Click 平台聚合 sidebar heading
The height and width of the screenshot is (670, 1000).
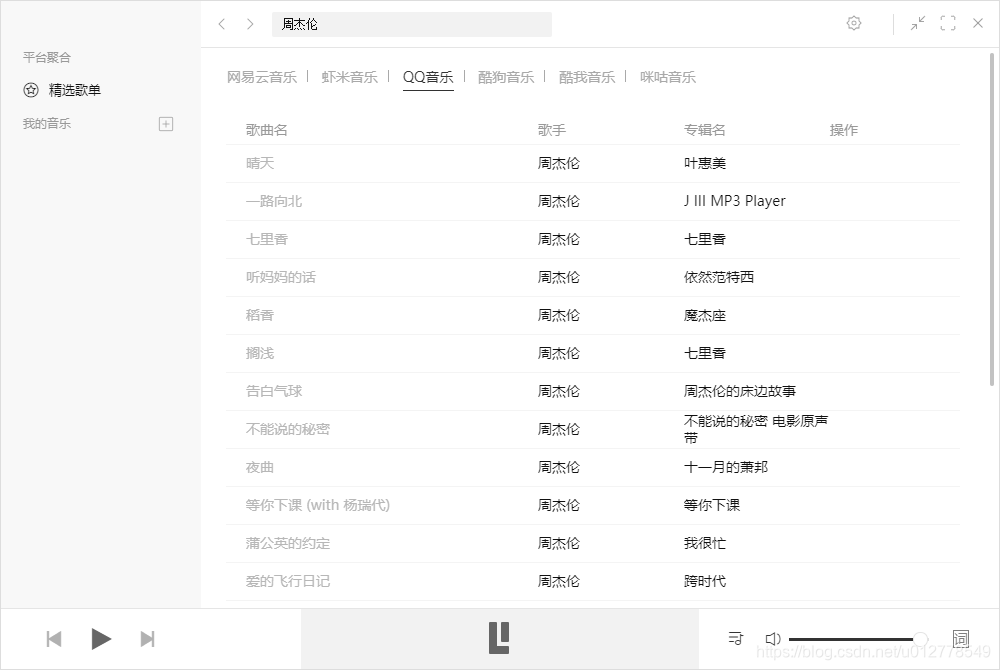47,57
